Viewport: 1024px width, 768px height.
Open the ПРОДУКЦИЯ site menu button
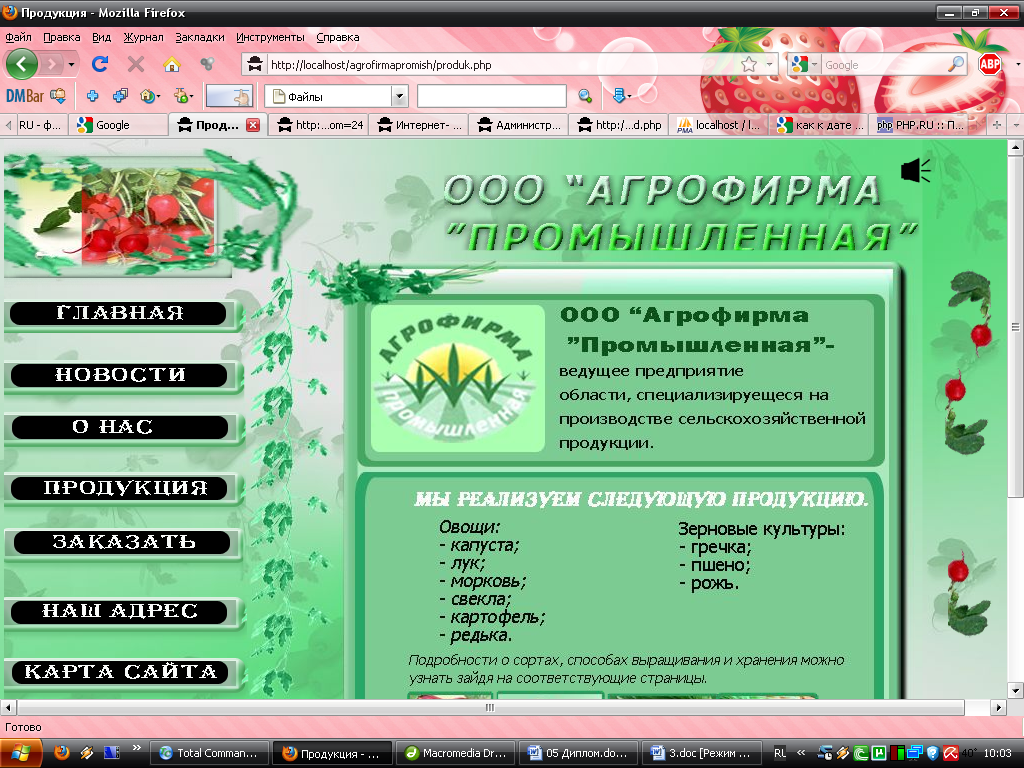(x=119, y=488)
